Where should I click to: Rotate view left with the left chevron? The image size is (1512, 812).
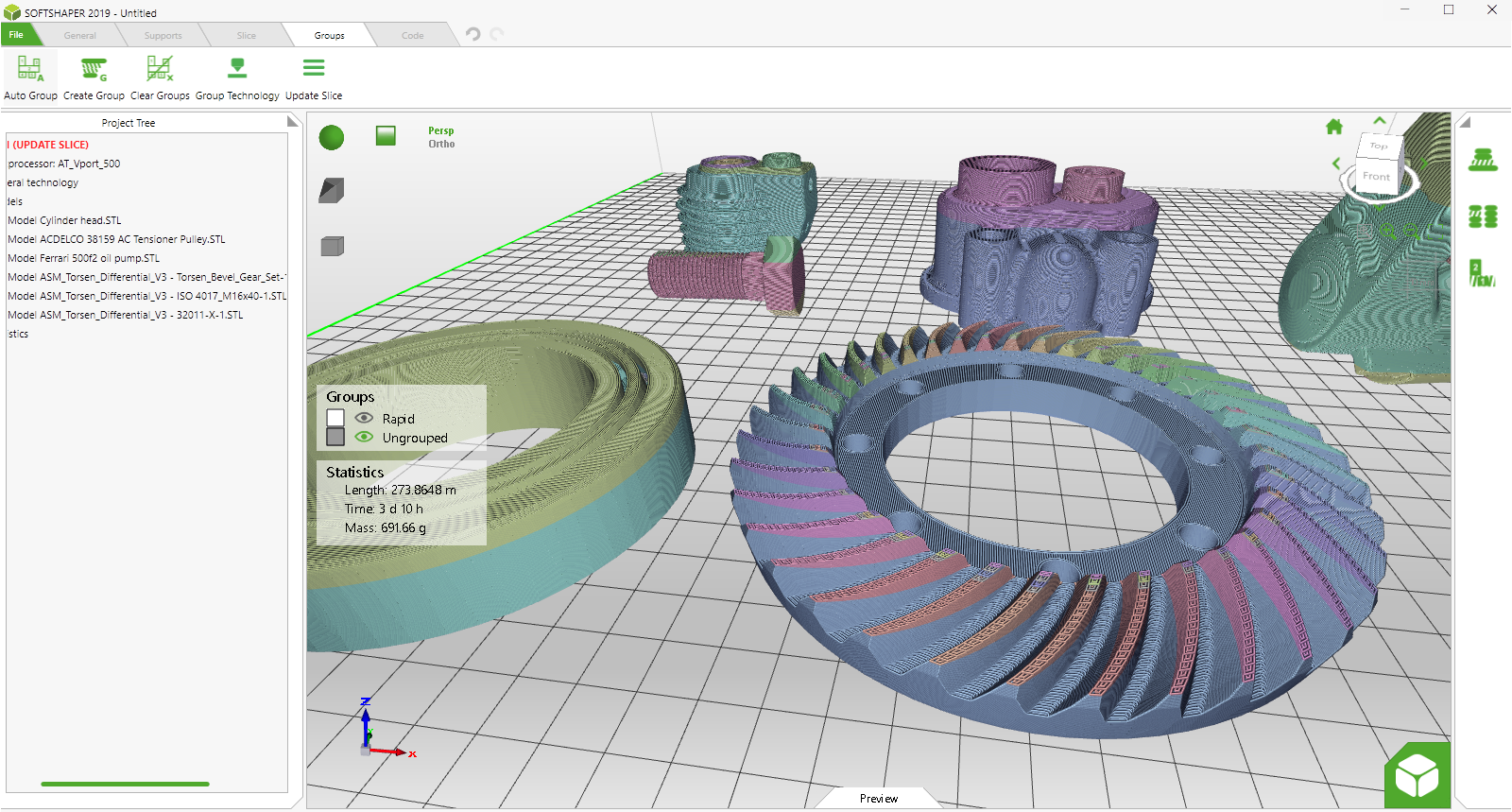point(1336,164)
